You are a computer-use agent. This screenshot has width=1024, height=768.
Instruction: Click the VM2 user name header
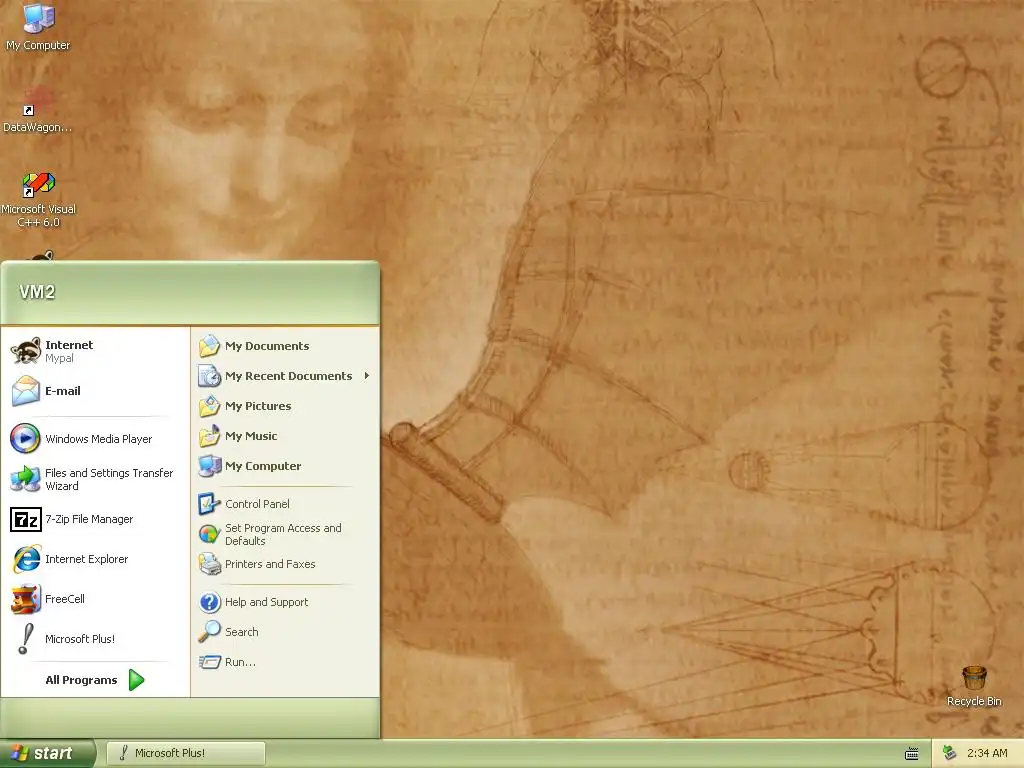[37, 292]
